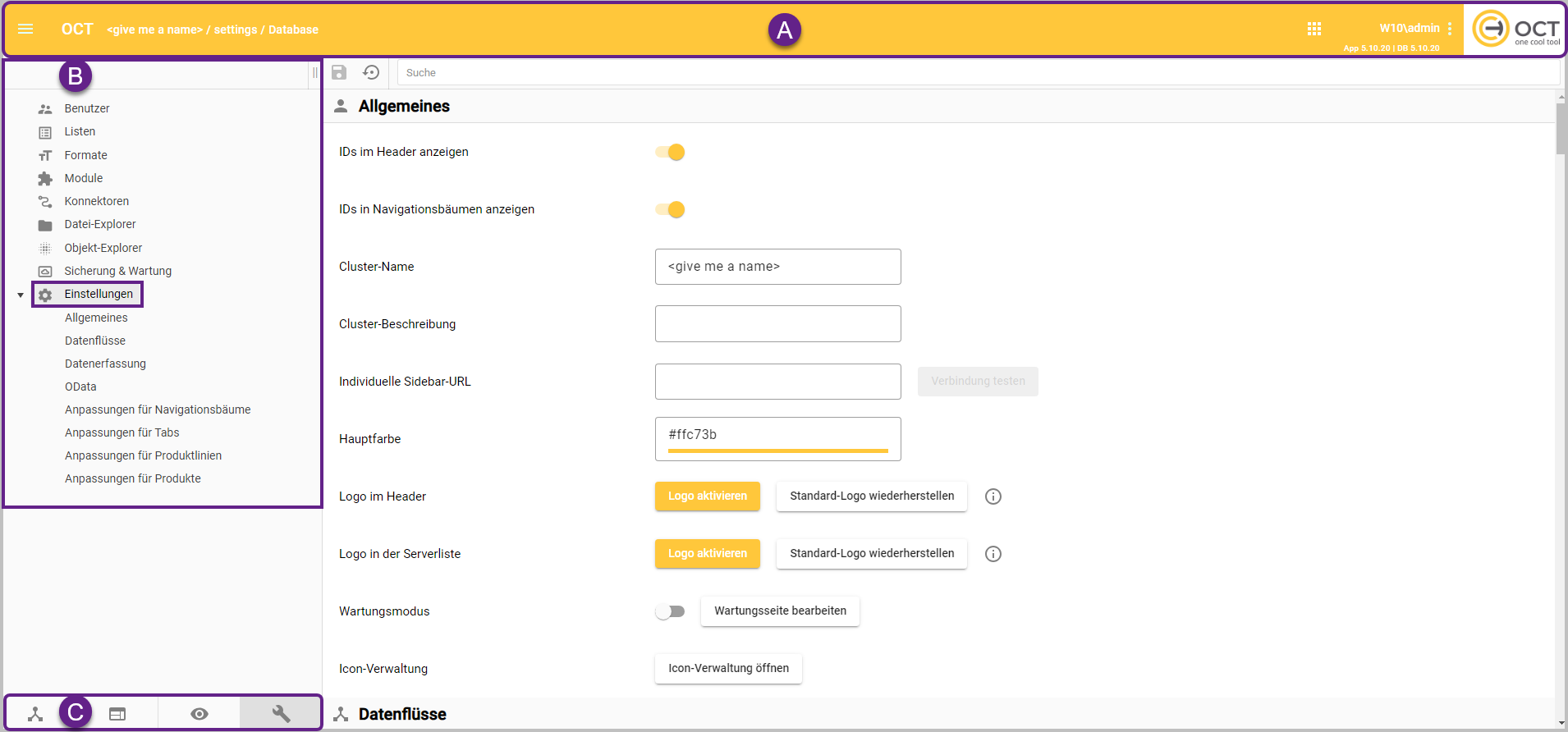Select the wrench settings tab at the bottom
Screen dimensions: 1568x732
click(x=281, y=714)
